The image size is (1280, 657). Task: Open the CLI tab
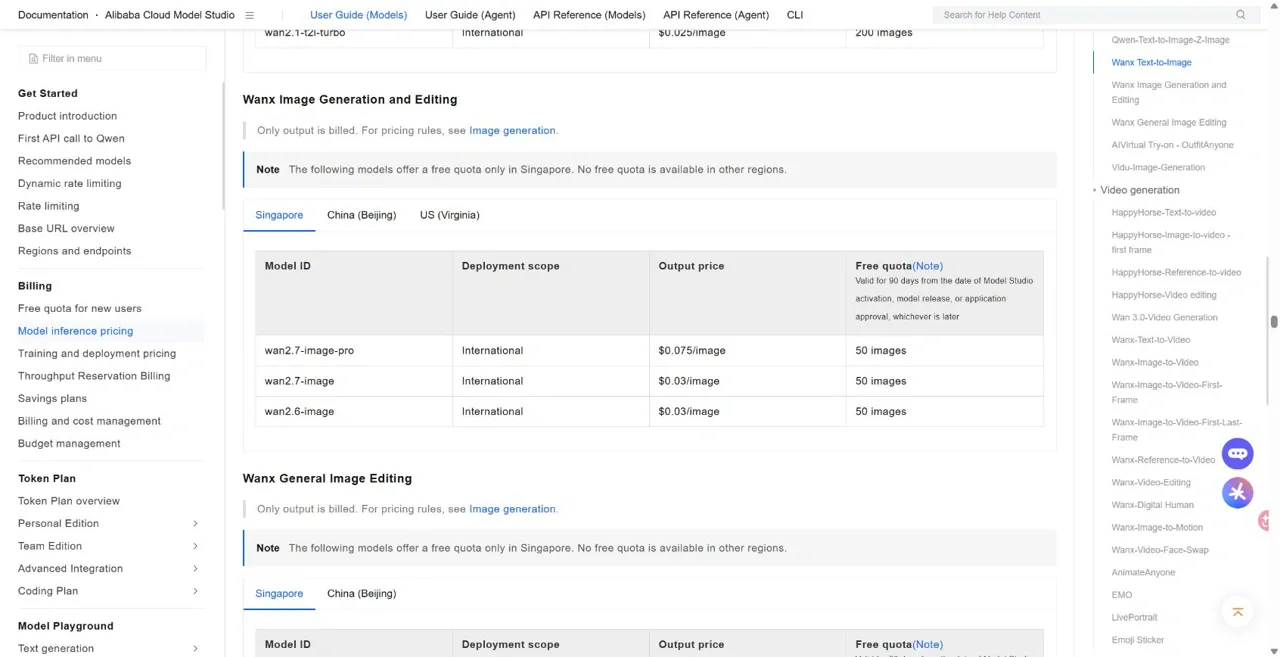pos(795,15)
